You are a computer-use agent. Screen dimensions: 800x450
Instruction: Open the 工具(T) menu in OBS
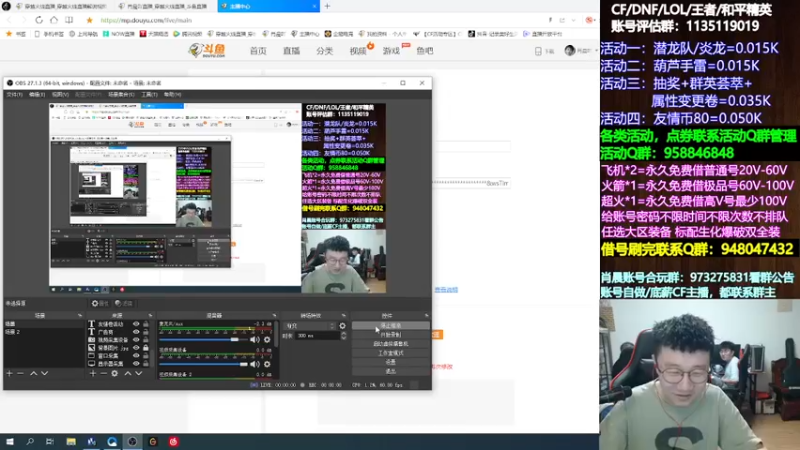(149, 94)
